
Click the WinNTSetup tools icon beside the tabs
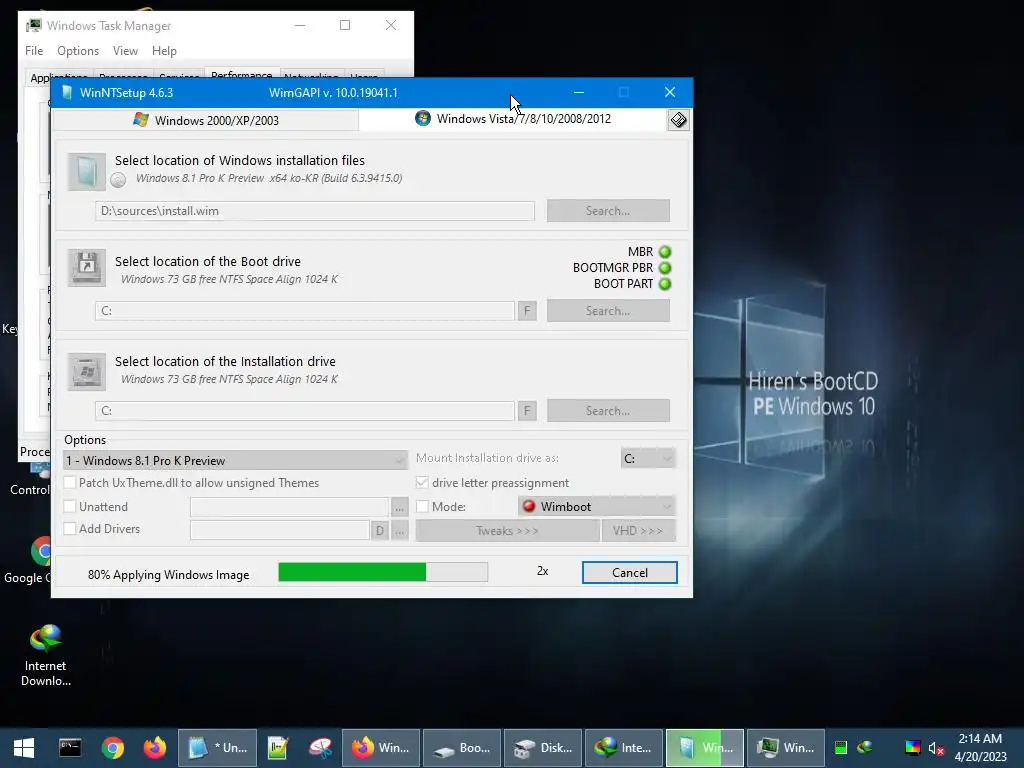(x=679, y=120)
